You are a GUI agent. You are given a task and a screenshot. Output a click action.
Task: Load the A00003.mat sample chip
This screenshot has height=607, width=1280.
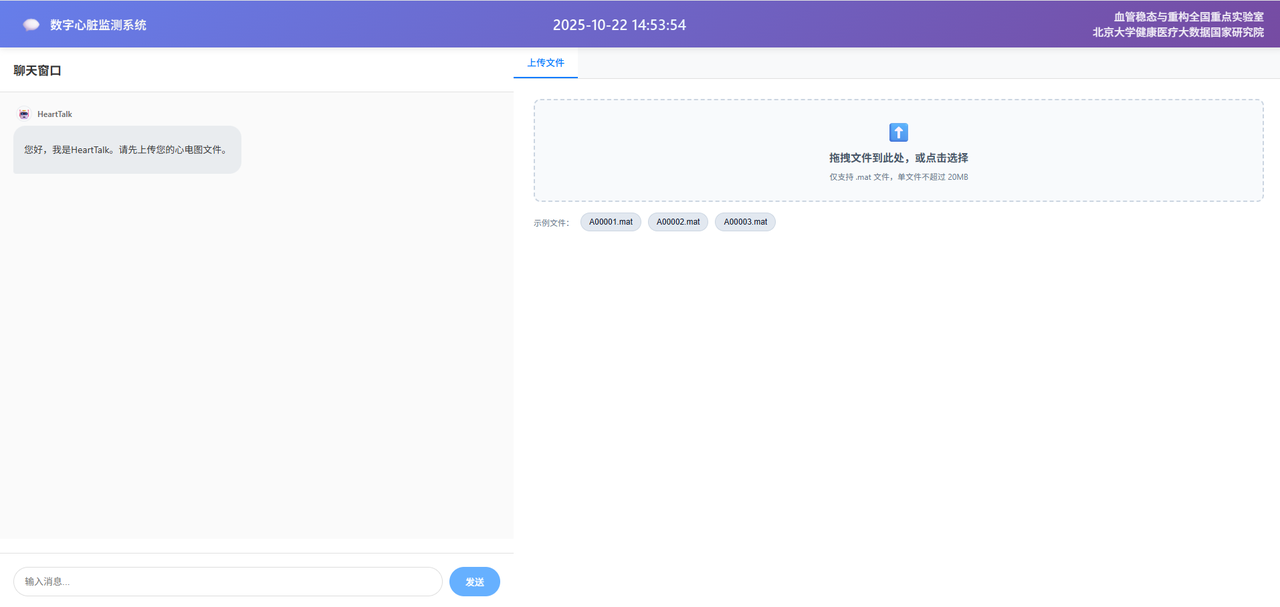tap(745, 222)
